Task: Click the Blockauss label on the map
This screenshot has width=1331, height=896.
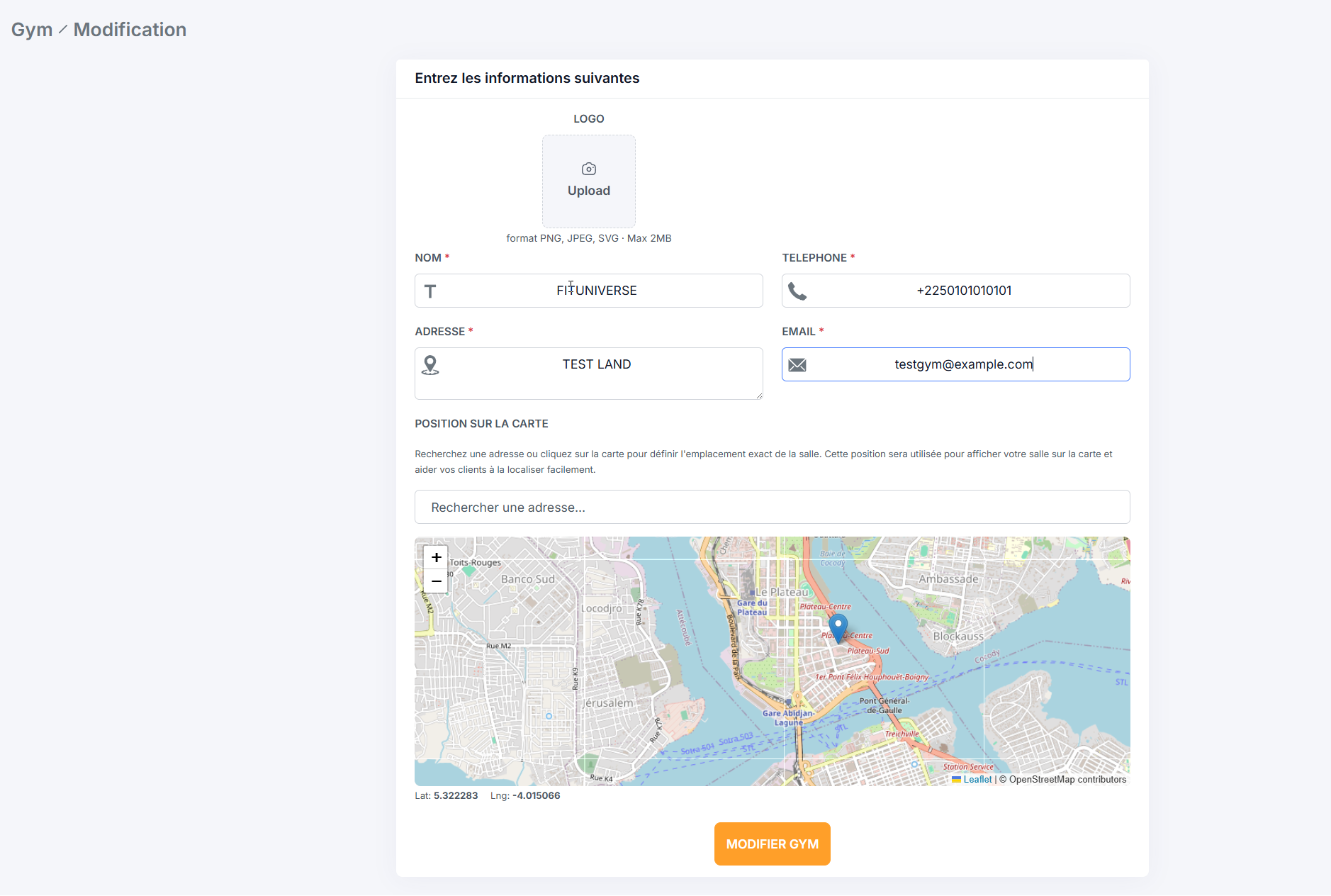Action: [x=958, y=637]
